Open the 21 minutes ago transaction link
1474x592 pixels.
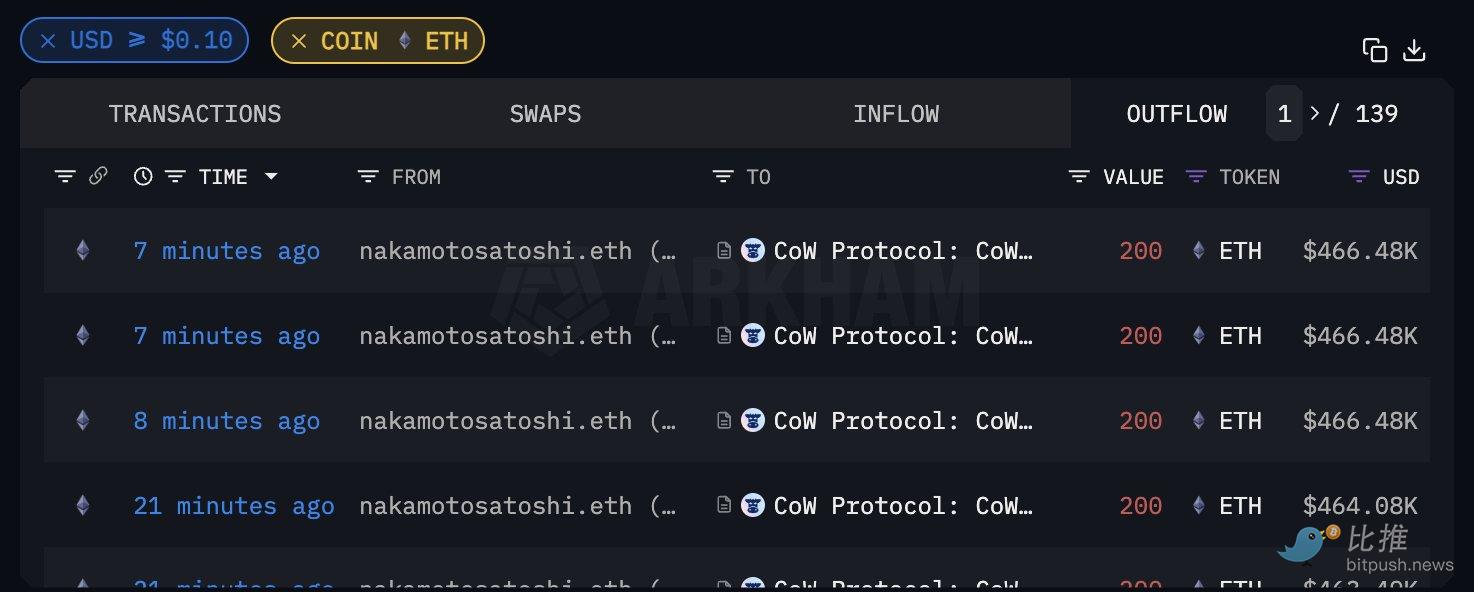pyautogui.click(x=234, y=506)
